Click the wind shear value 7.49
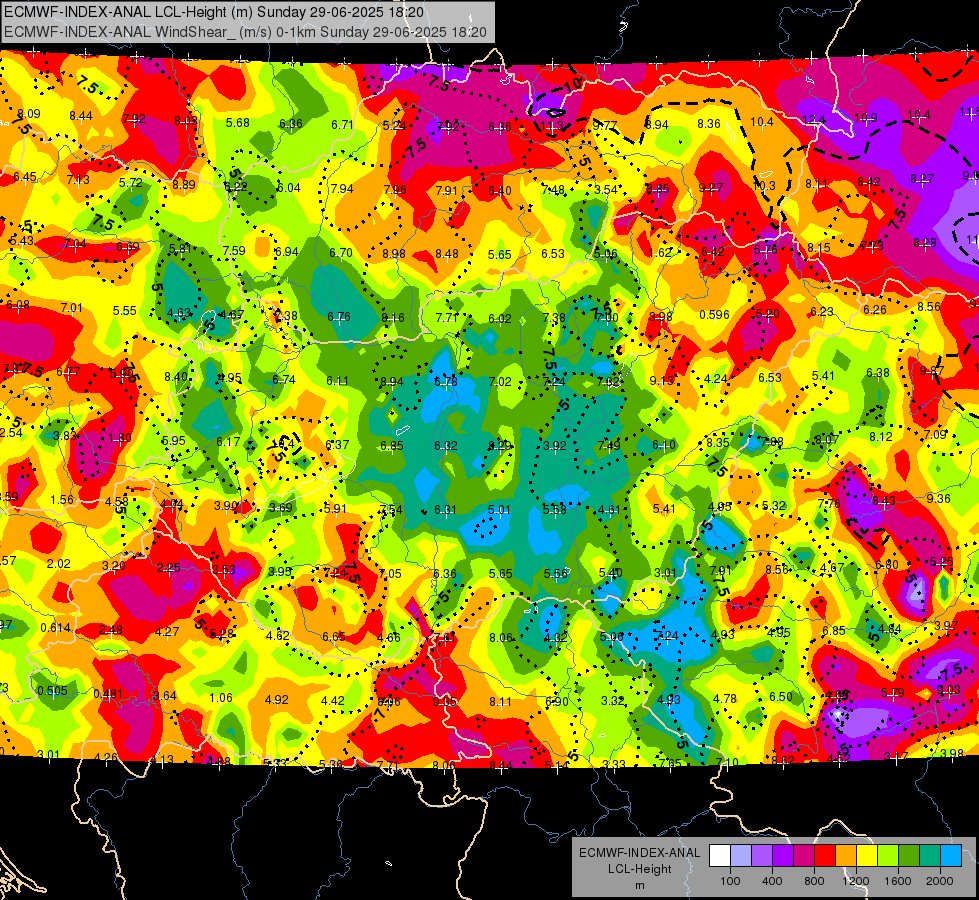 (x=609, y=445)
